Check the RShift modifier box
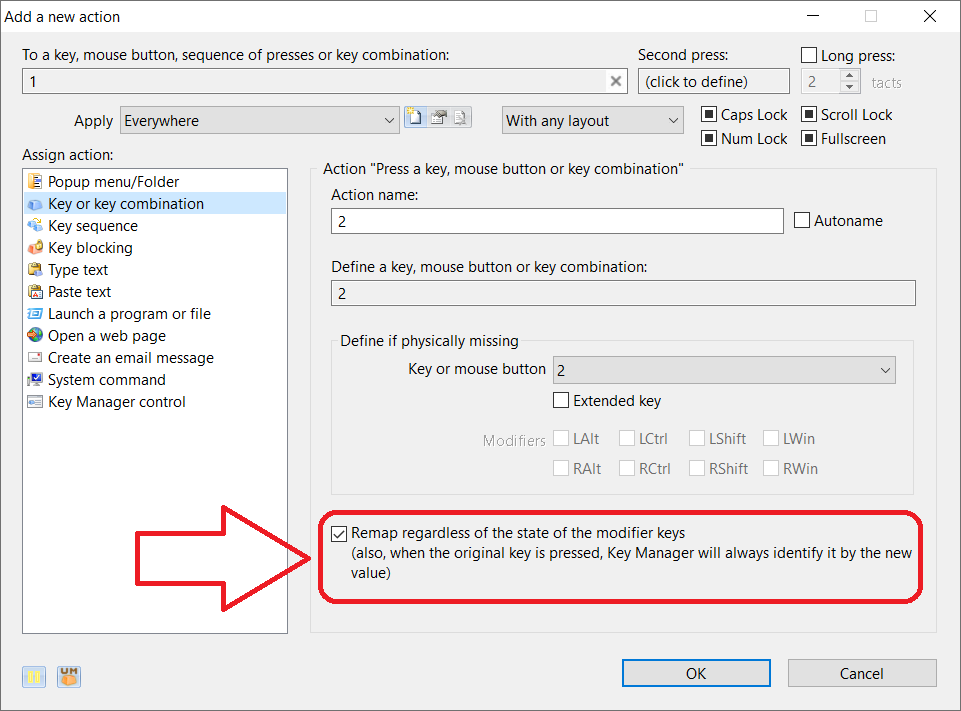Image resolution: width=961 pixels, height=711 pixels. click(x=696, y=468)
